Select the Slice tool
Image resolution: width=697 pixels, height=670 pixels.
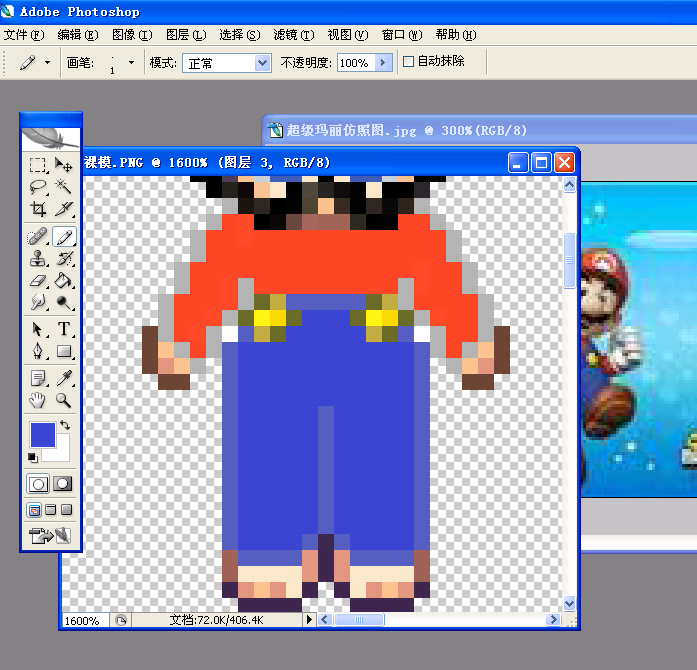pos(64,209)
